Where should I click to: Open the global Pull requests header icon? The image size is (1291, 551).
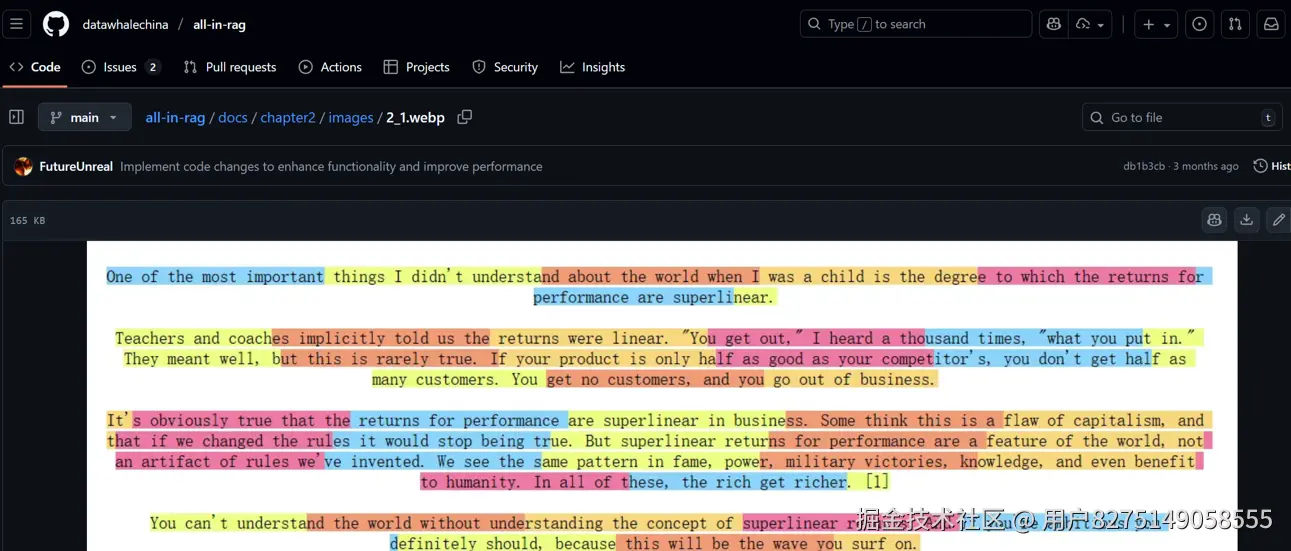tap(1235, 24)
